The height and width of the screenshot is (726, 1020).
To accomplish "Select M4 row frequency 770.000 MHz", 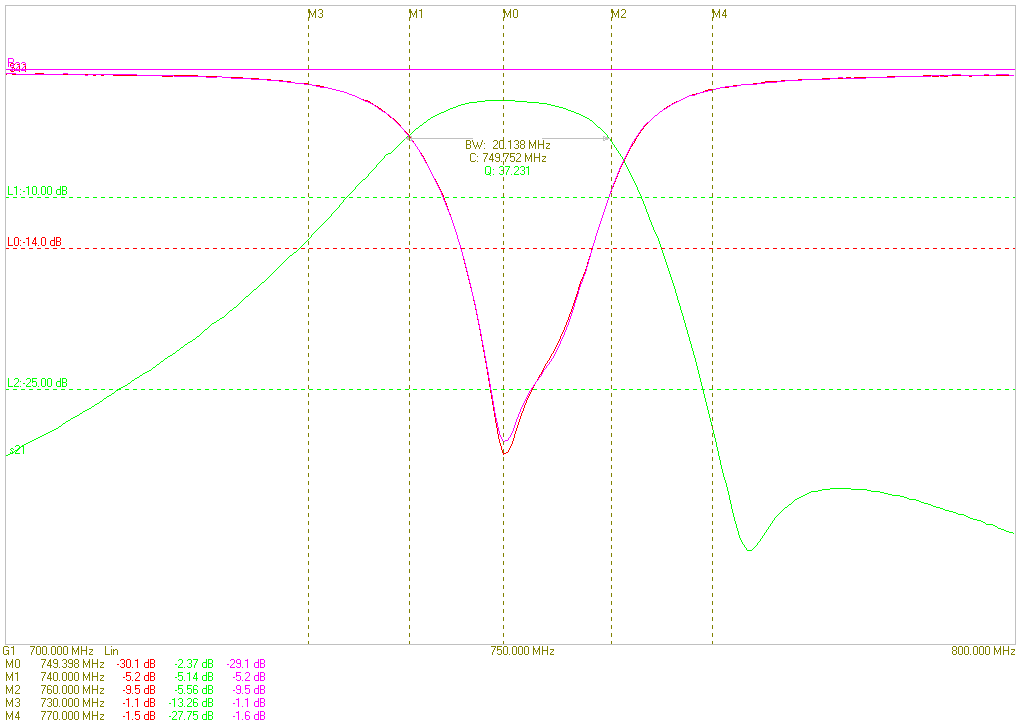I will pyautogui.click(x=72, y=716).
